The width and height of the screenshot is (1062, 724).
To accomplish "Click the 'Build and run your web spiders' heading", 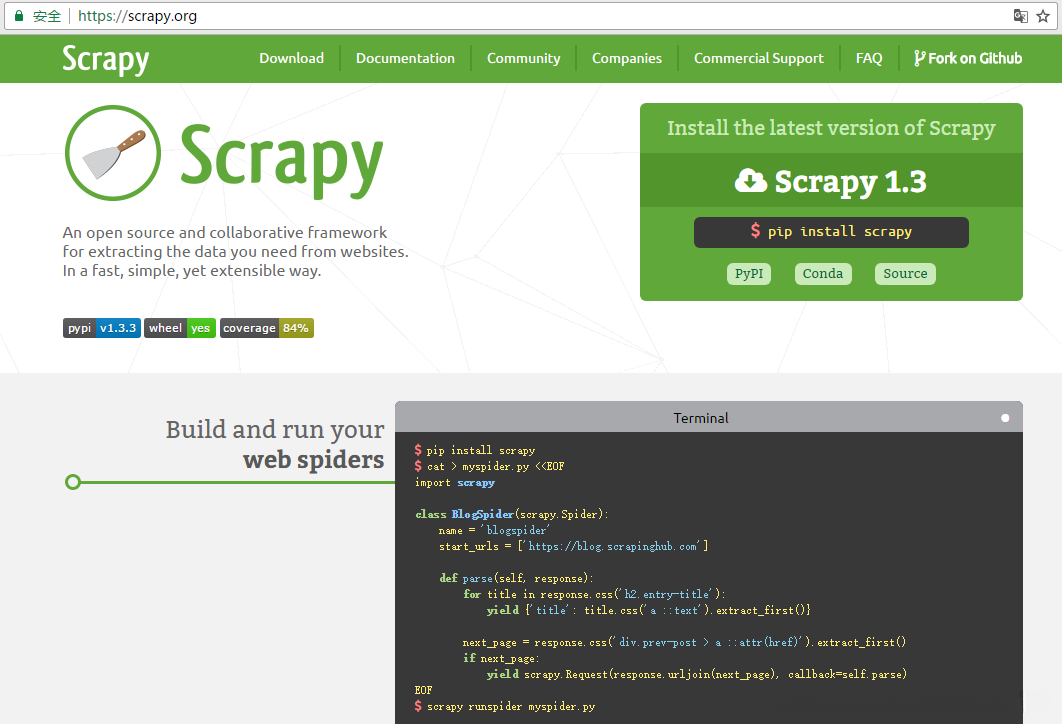I will tap(275, 444).
